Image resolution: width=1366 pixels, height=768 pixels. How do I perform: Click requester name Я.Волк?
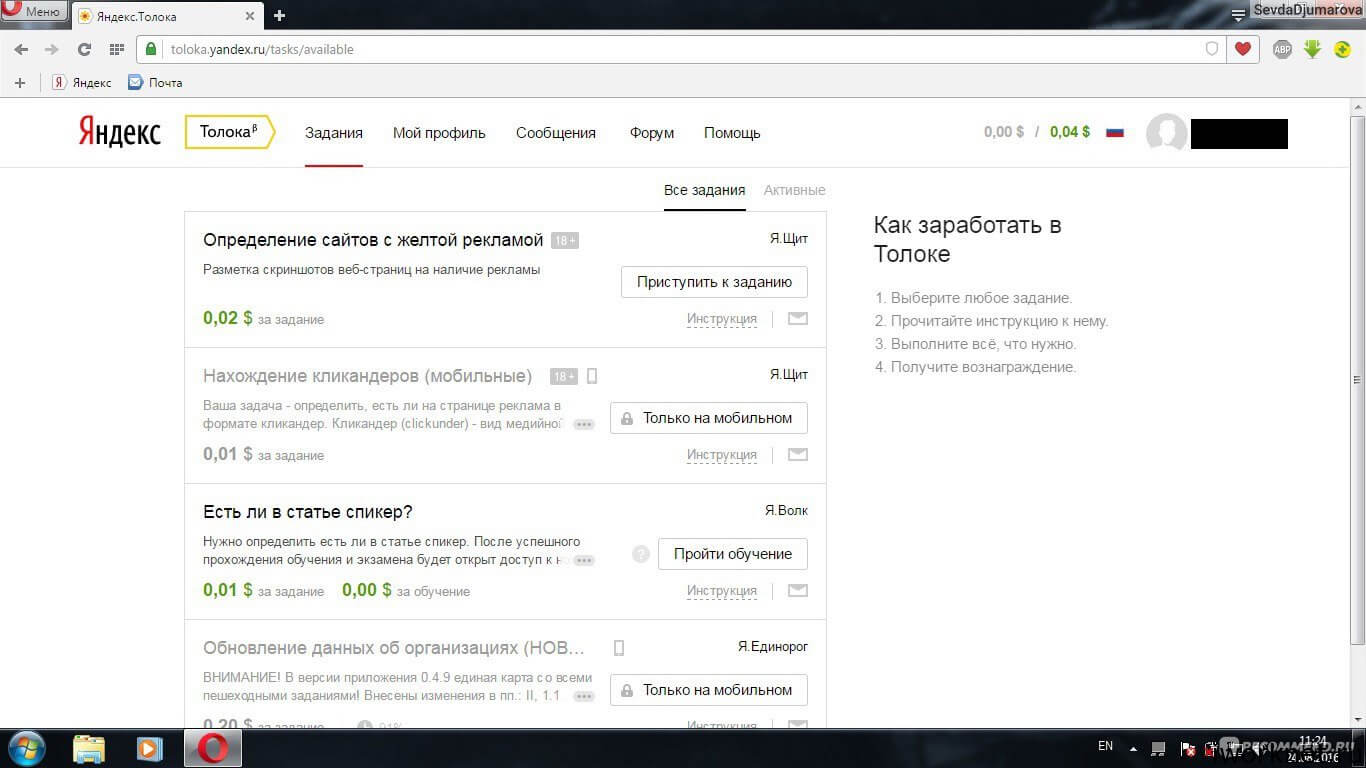click(x=787, y=510)
